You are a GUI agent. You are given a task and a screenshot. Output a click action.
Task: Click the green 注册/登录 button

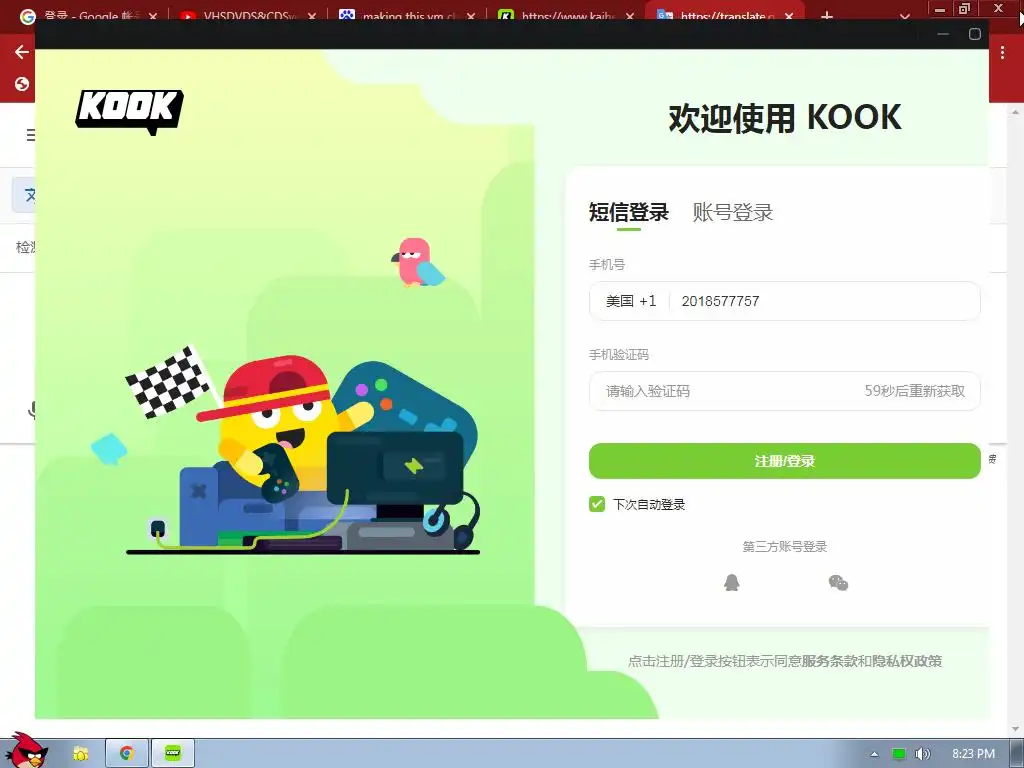pos(784,461)
